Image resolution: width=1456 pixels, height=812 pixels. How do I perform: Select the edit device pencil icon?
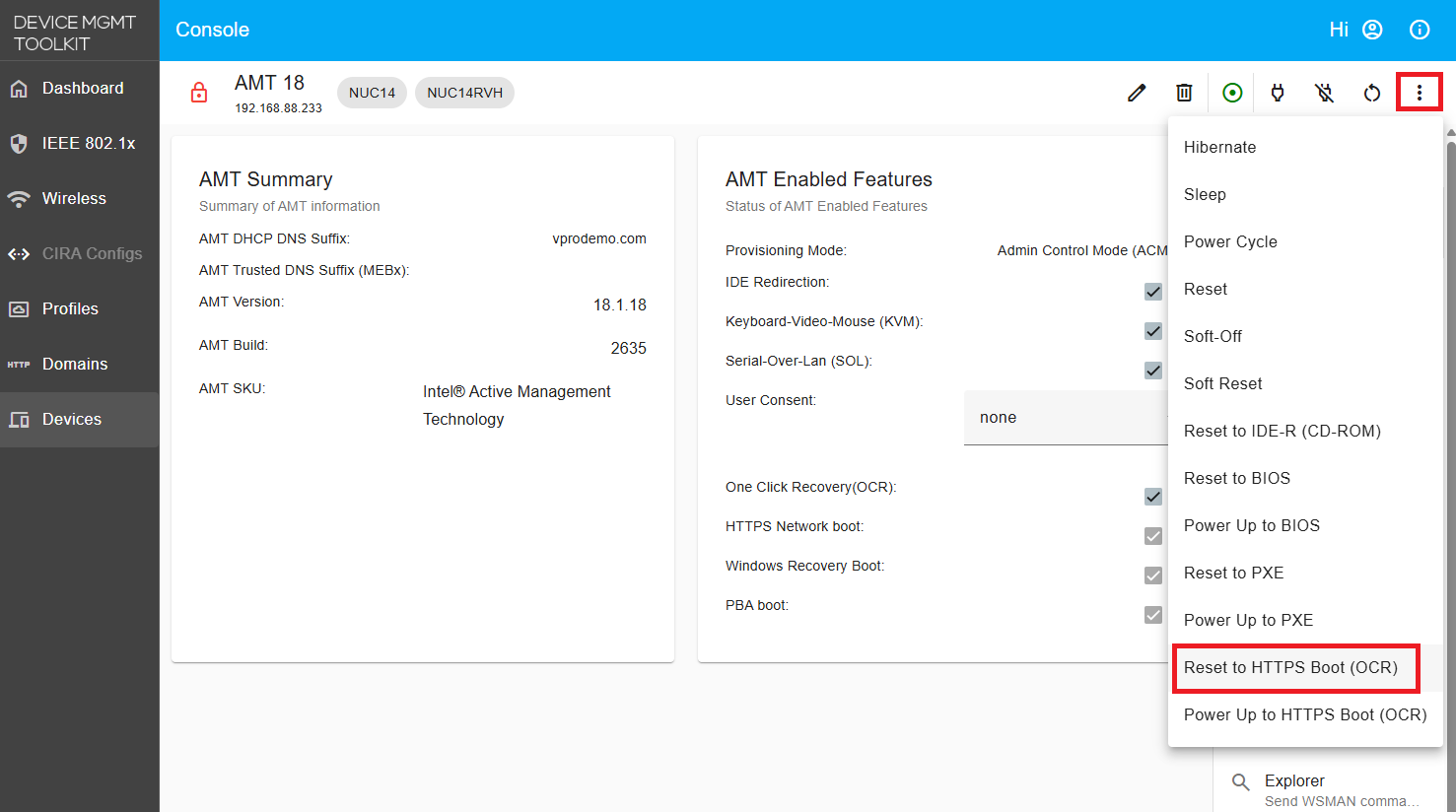click(x=1137, y=92)
